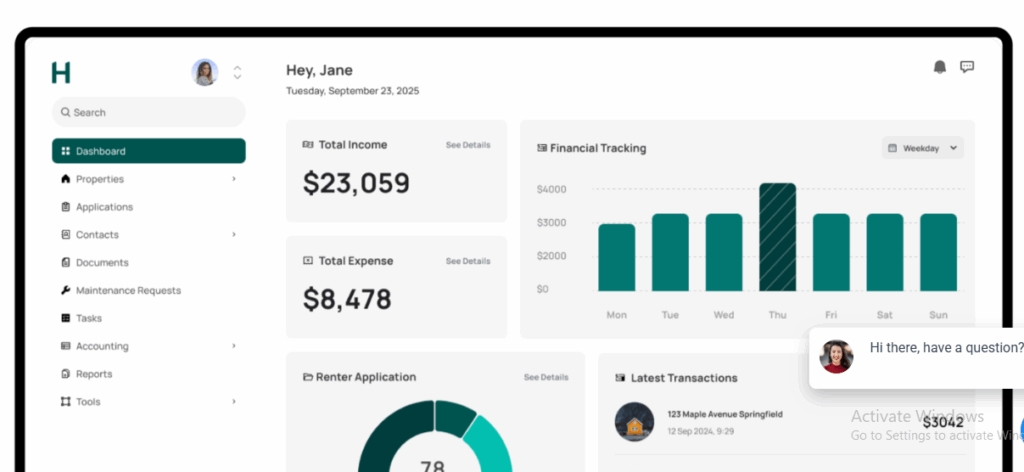The height and width of the screenshot is (472, 1024).
Task: Open the messages chat bubble icon
Action: click(x=967, y=67)
